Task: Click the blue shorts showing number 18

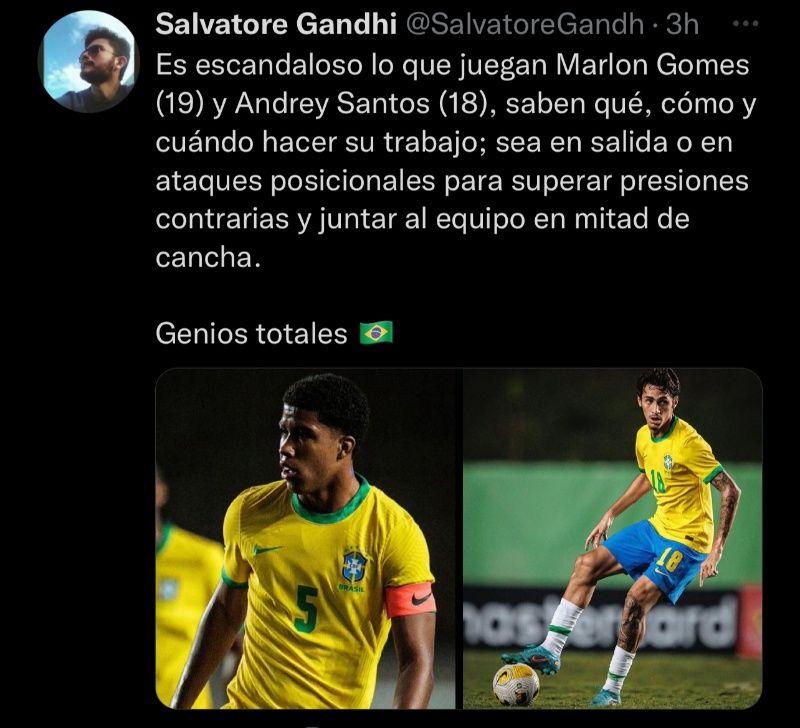Action: coord(655,559)
